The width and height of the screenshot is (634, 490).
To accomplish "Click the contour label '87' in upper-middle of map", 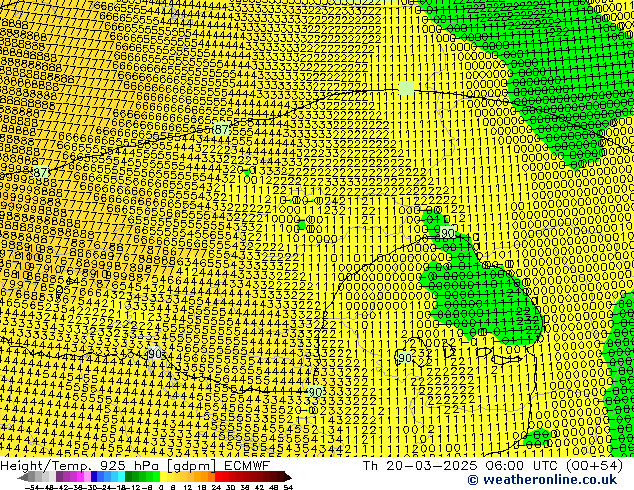I will (x=221, y=129).
